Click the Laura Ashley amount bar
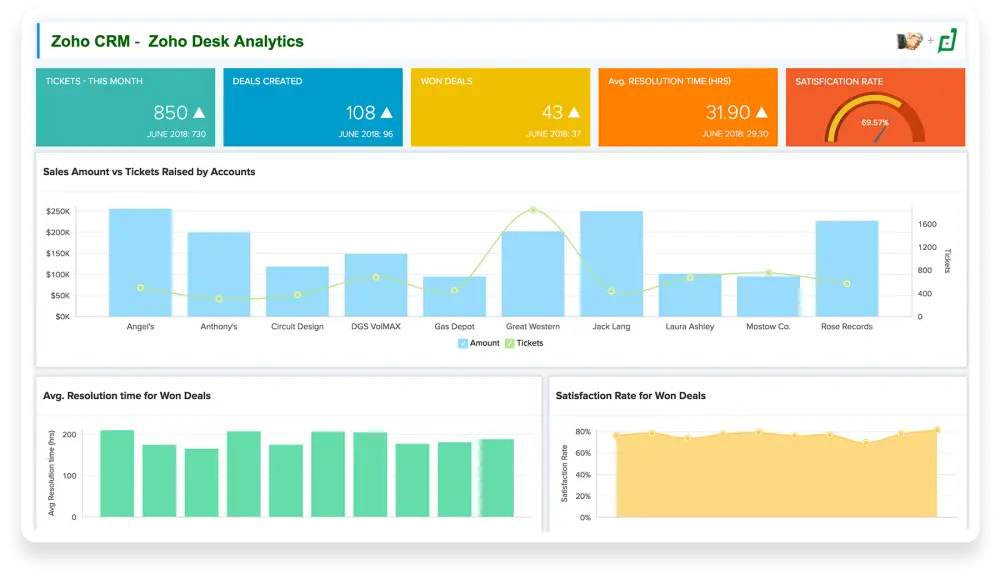Image resolution: width=1000 pixels, height=579 pixels. pos(689,295)
